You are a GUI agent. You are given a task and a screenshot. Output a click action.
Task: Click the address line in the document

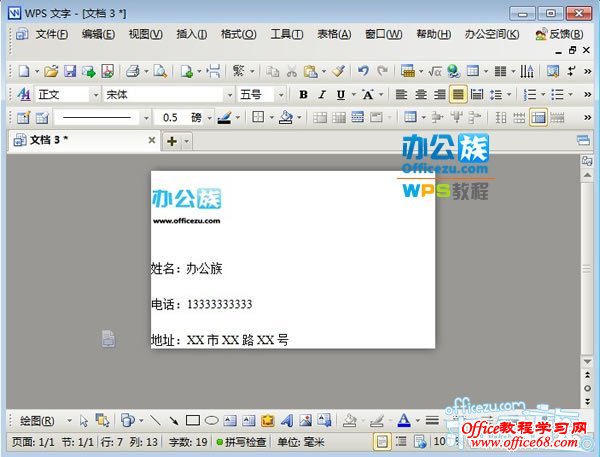click(220, 339)
